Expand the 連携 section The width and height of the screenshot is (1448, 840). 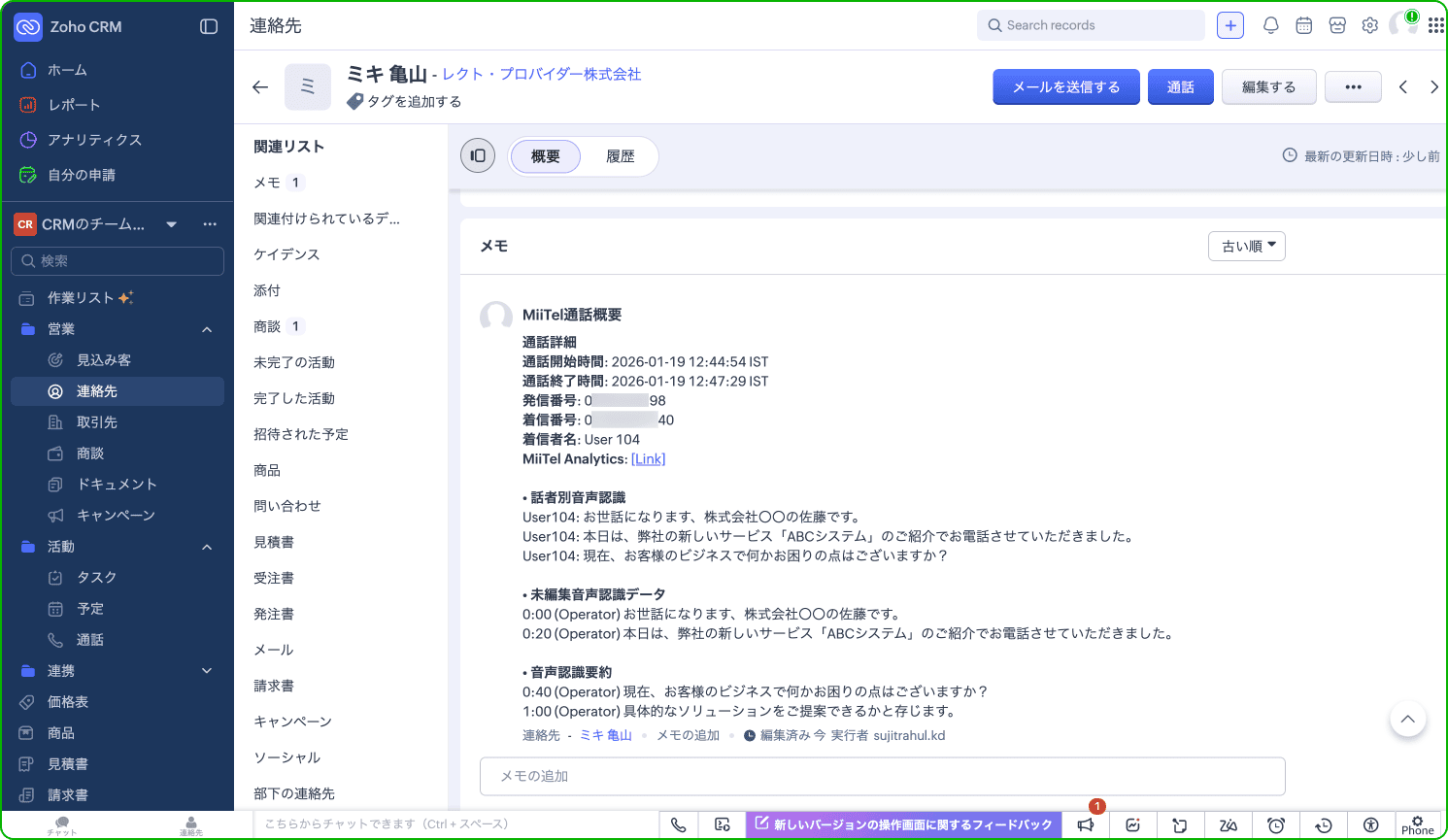click(x=207, y=671)
